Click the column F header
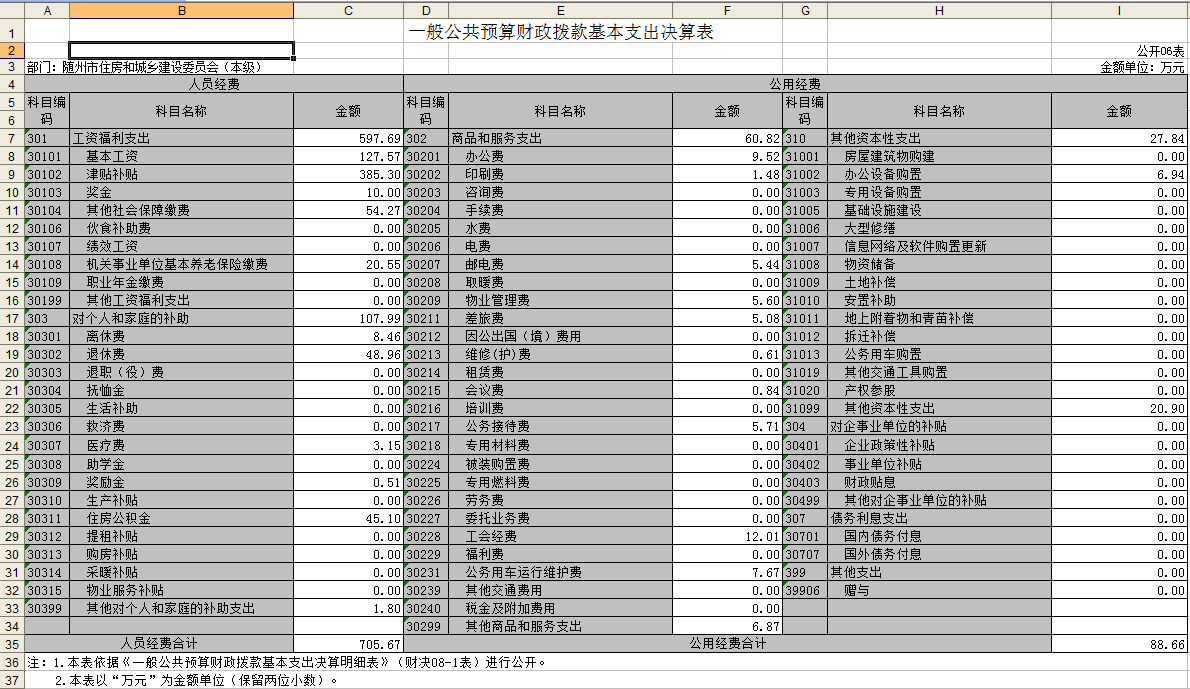 (726, 10)
